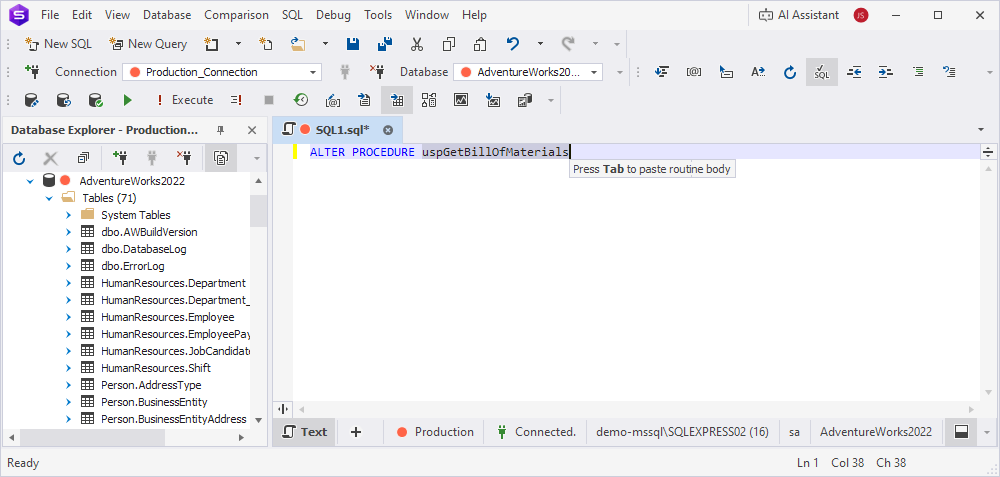Image resolution: width=1000 pixels, height=477 pixels.
Task: Open the AI Assistant panel
Action: pos(798,15)
